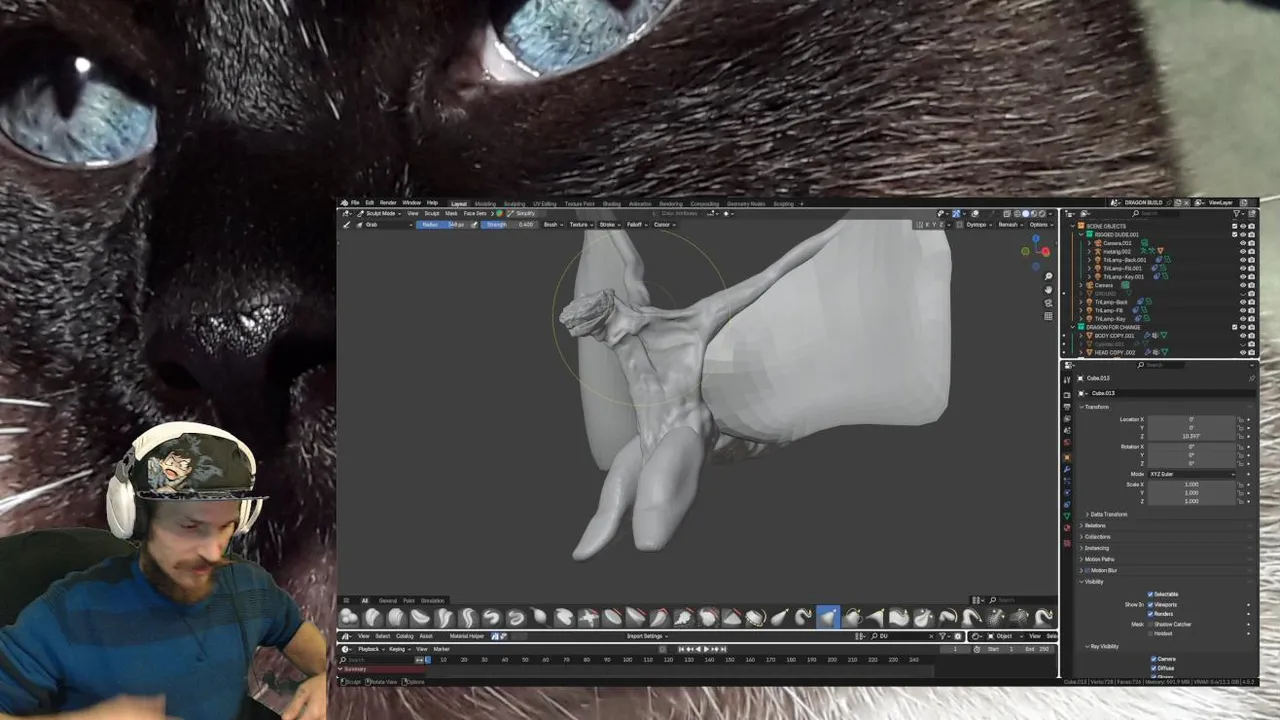The height and width of the screenshot is (720, 1280).
Task: Open the outliner filter dropdown
Action: [1240, 213]
